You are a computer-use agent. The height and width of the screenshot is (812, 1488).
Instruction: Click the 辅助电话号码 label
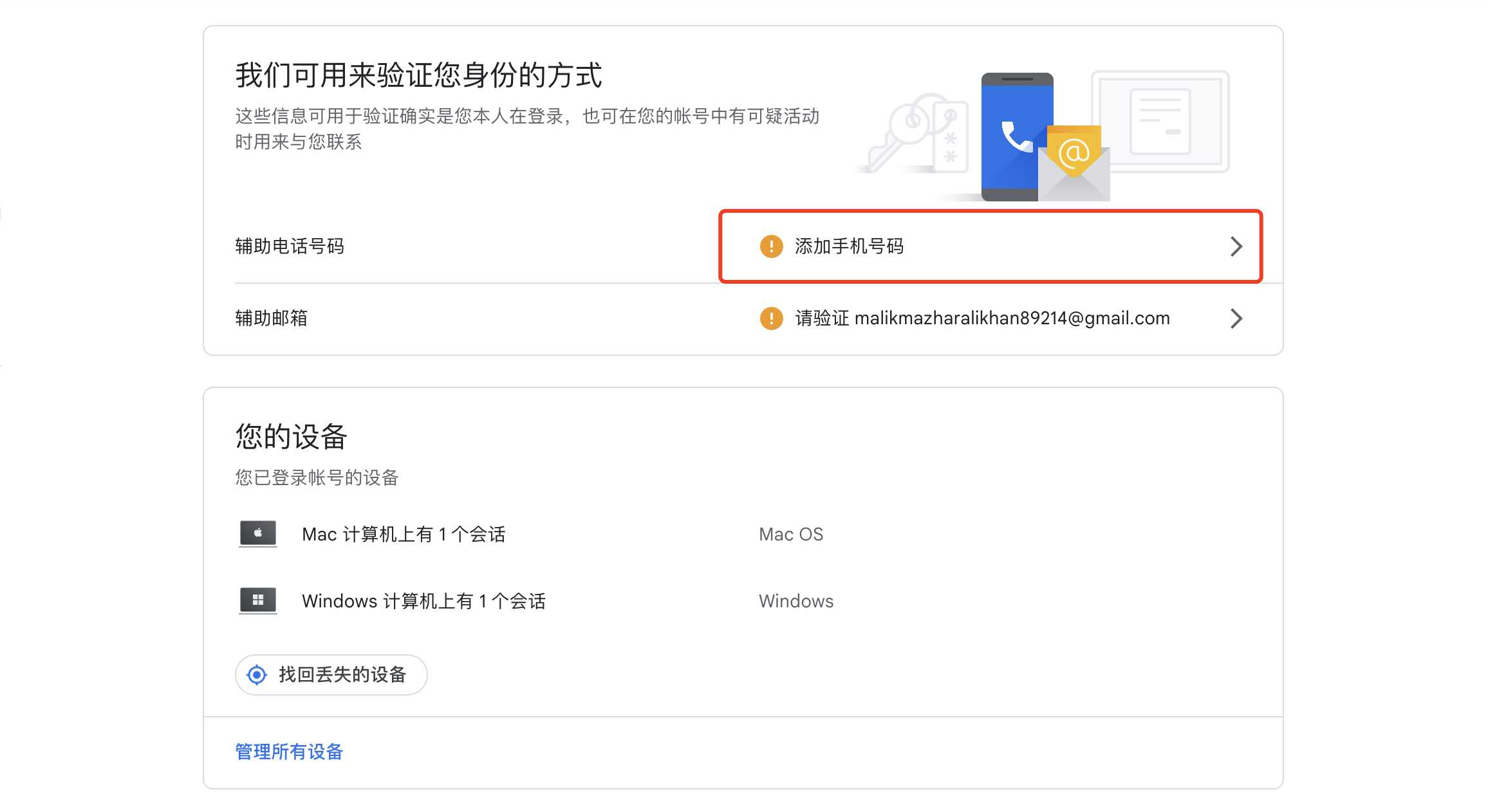tap(290, 246)
